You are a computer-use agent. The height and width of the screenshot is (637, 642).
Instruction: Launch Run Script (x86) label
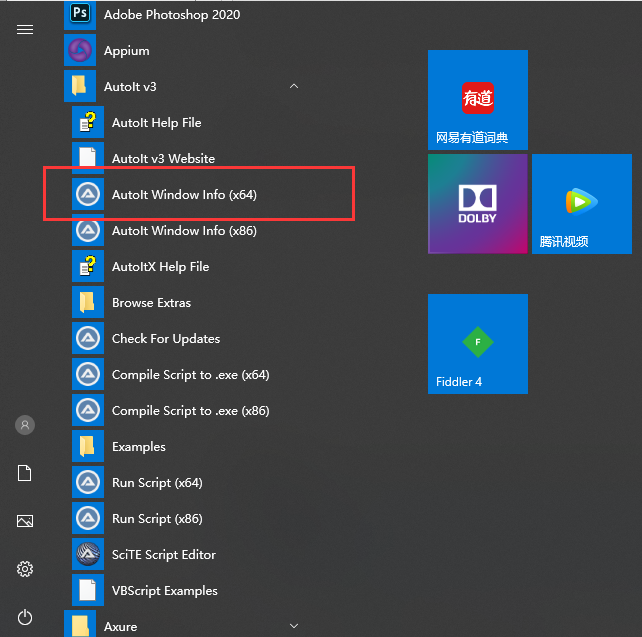pyautogui.click(x=157, y=519)
